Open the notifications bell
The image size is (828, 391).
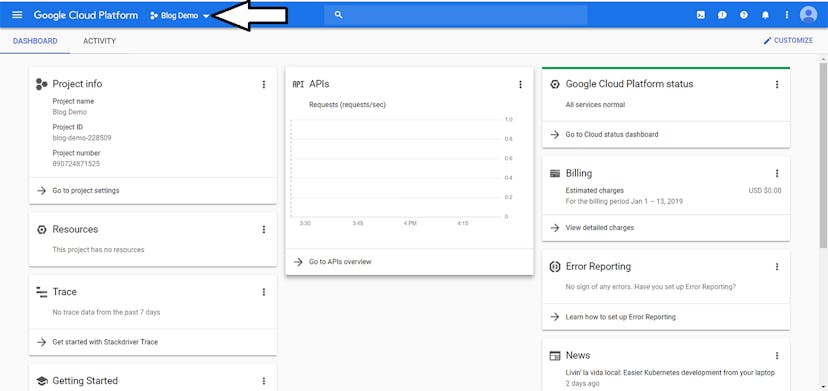pyautogui.click(x=765, y=15)
